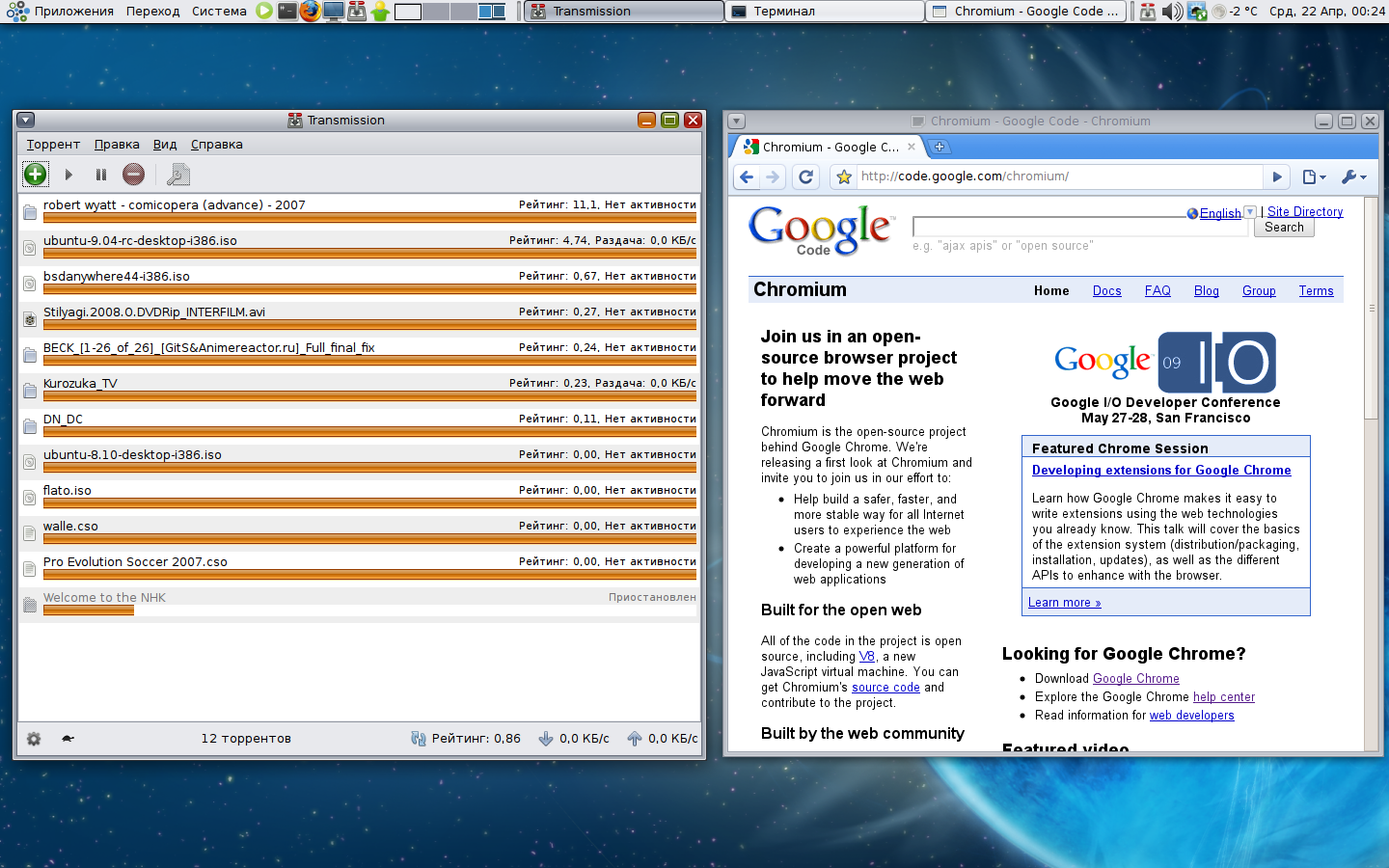Open the Вид menu
The height and width of the screenshot is (868, 1389).
[165, 145]
